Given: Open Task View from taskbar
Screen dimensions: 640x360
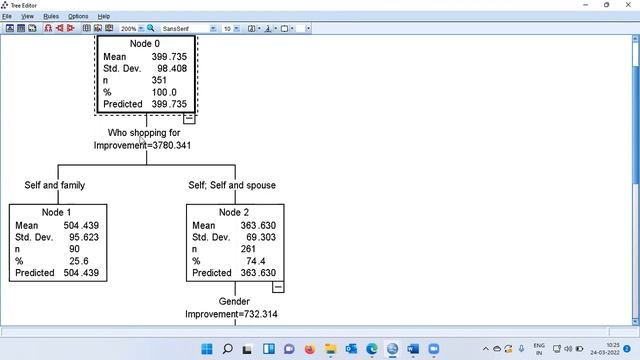Looking at the screenshot, I should click(x=247, y=349).
